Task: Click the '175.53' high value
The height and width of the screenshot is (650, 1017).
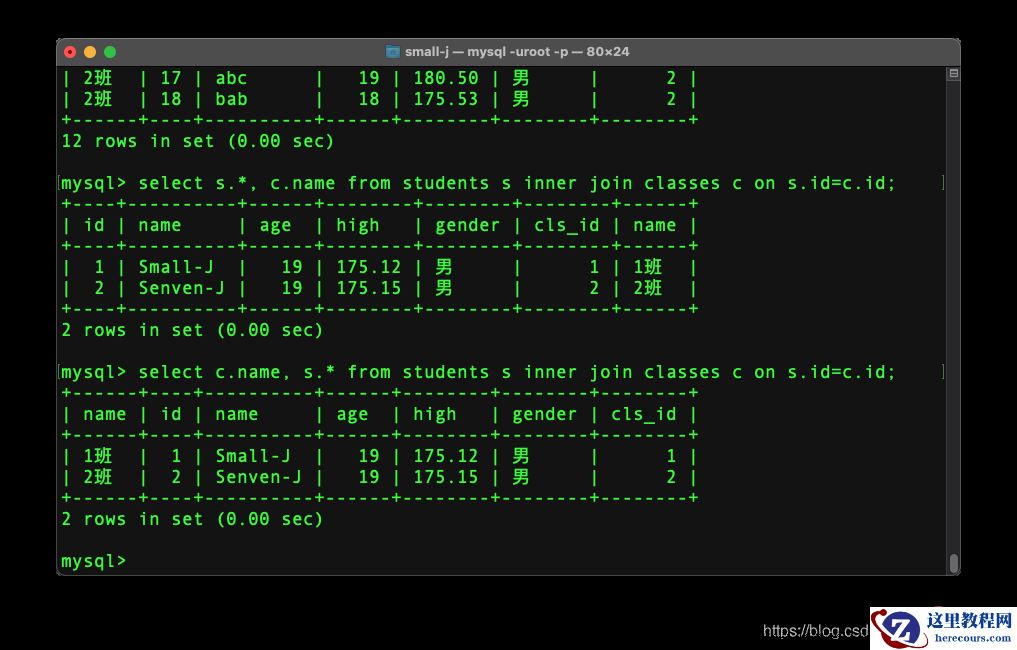Action: click(x=446, y=99)
